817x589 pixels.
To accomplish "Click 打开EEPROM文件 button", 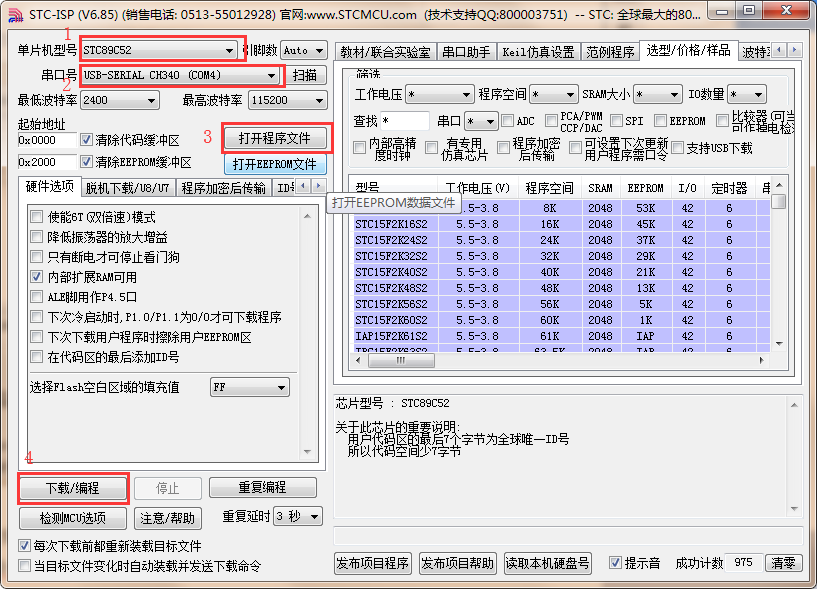I will click(275, 164).
